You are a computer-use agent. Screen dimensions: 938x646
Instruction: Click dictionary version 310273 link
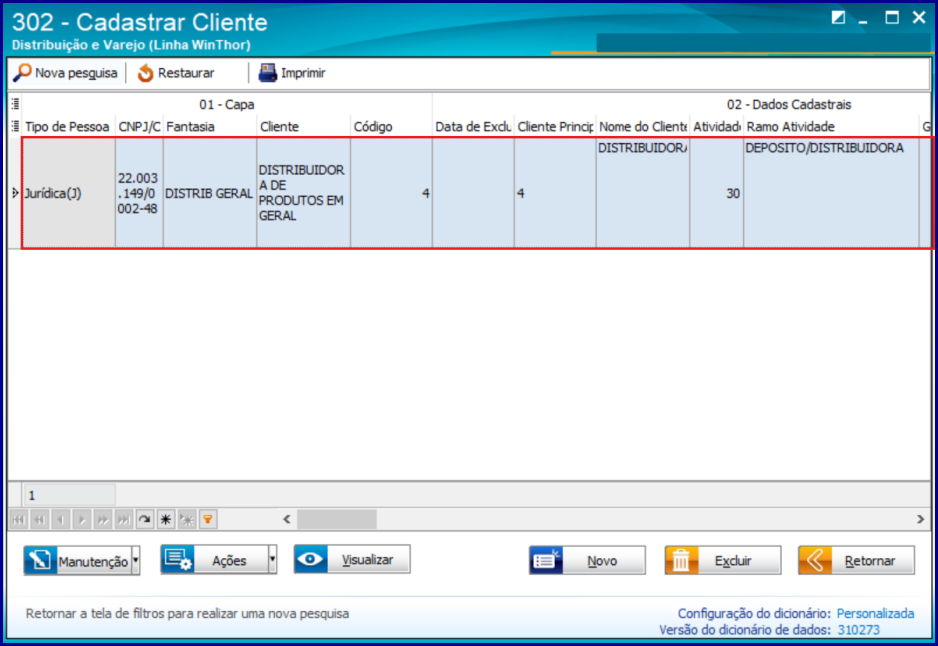[x=858, y=629]
